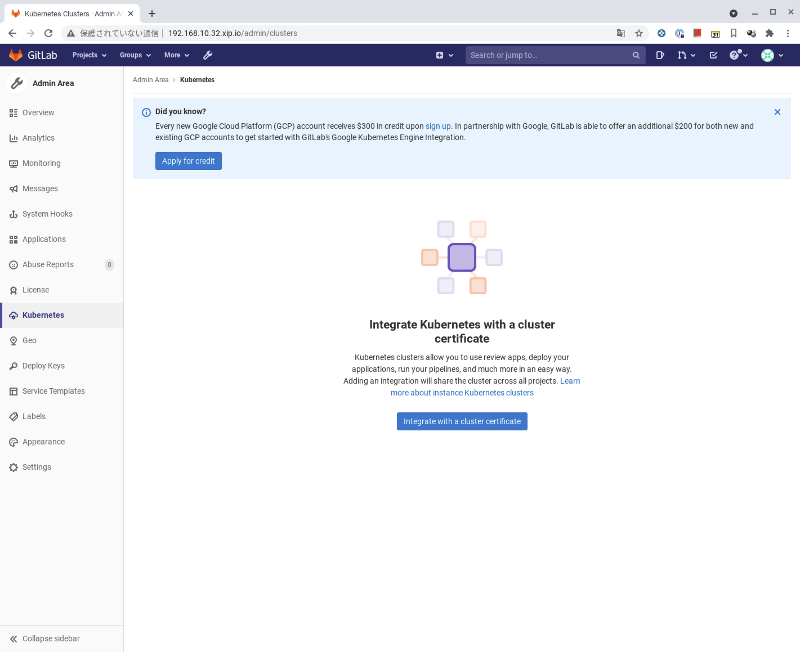
Task: Follow the sign up link
Action: pos(438,126)
